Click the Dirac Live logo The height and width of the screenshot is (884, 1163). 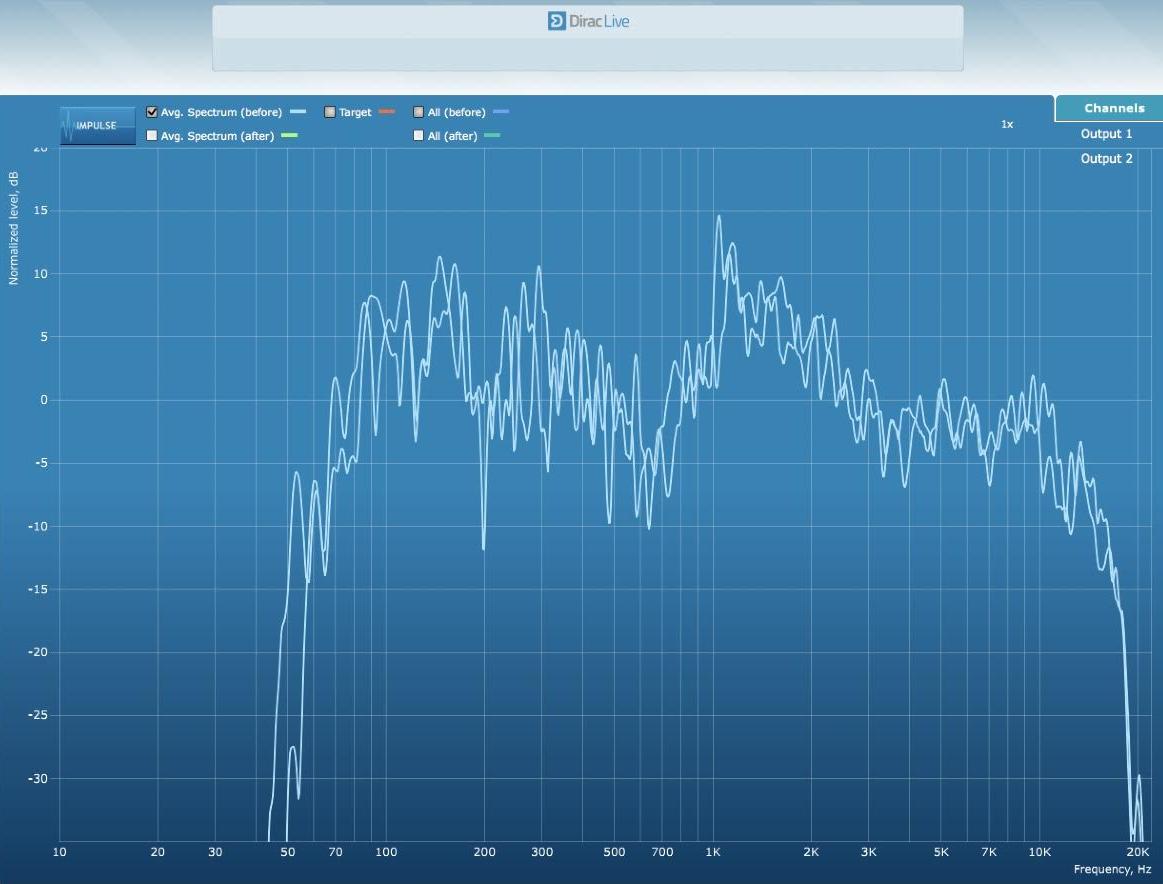(588, 21)
